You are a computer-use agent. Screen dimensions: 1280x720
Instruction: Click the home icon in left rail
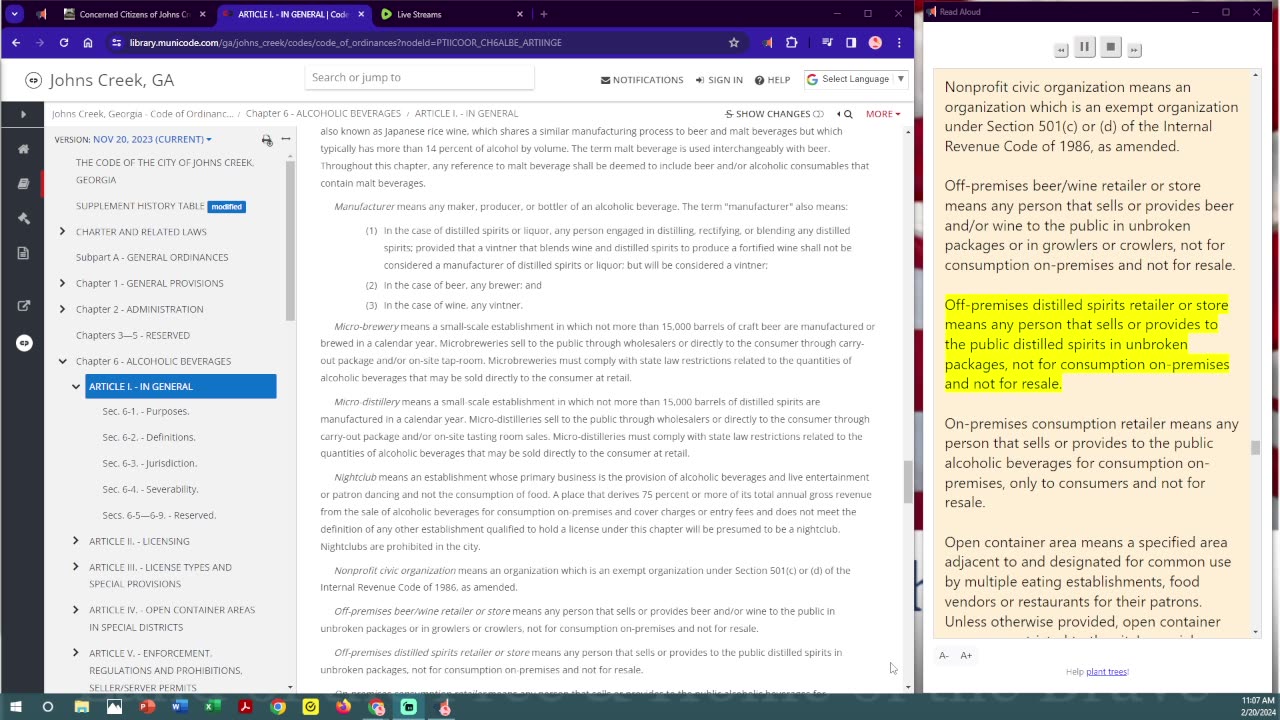click(x=23, y=149)
